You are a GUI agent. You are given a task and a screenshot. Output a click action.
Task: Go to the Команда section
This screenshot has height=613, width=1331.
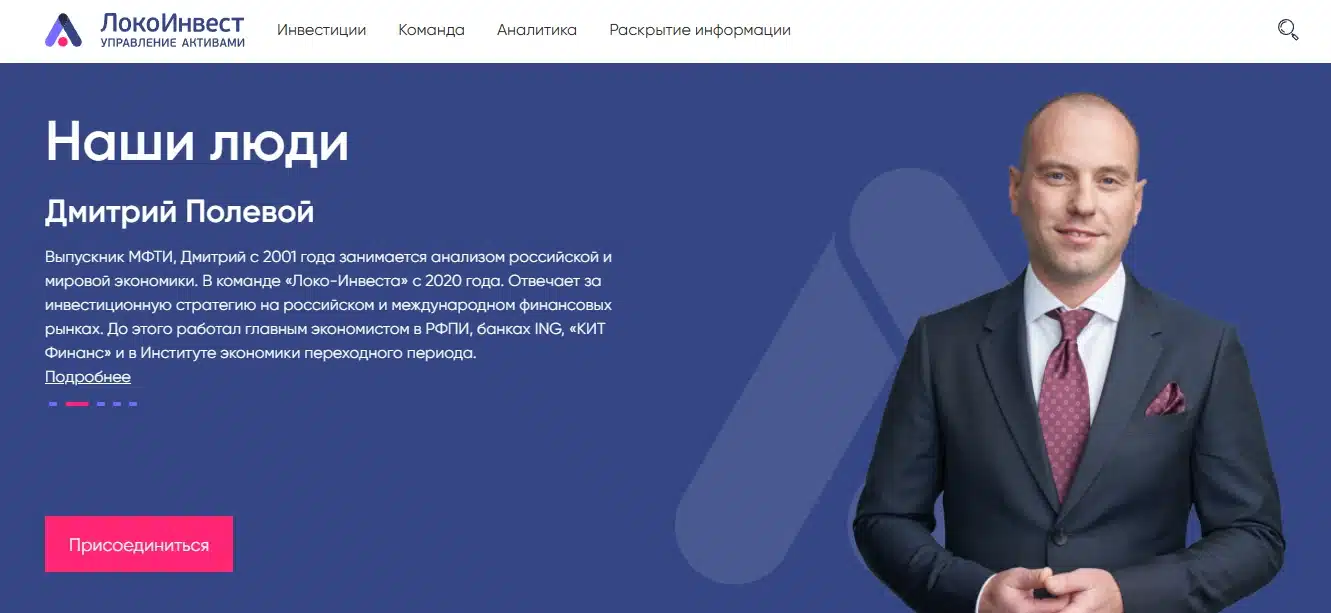coord(431,30)
